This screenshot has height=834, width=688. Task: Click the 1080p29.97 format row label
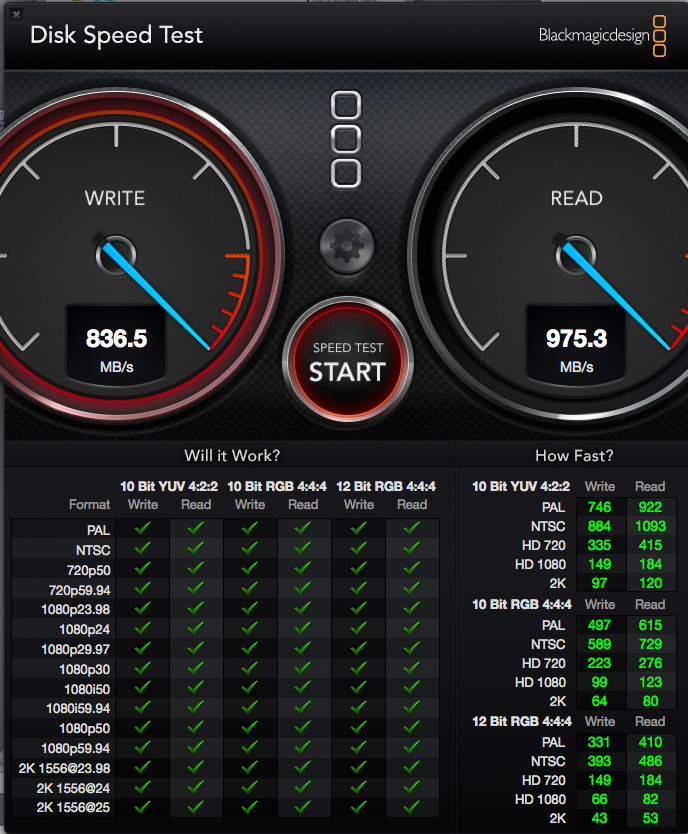click(75, 649)
